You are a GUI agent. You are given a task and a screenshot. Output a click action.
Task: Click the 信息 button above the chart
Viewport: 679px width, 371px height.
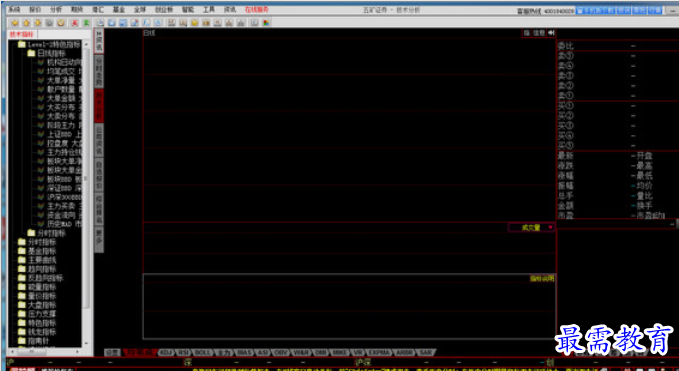click(x=539, y=33)
